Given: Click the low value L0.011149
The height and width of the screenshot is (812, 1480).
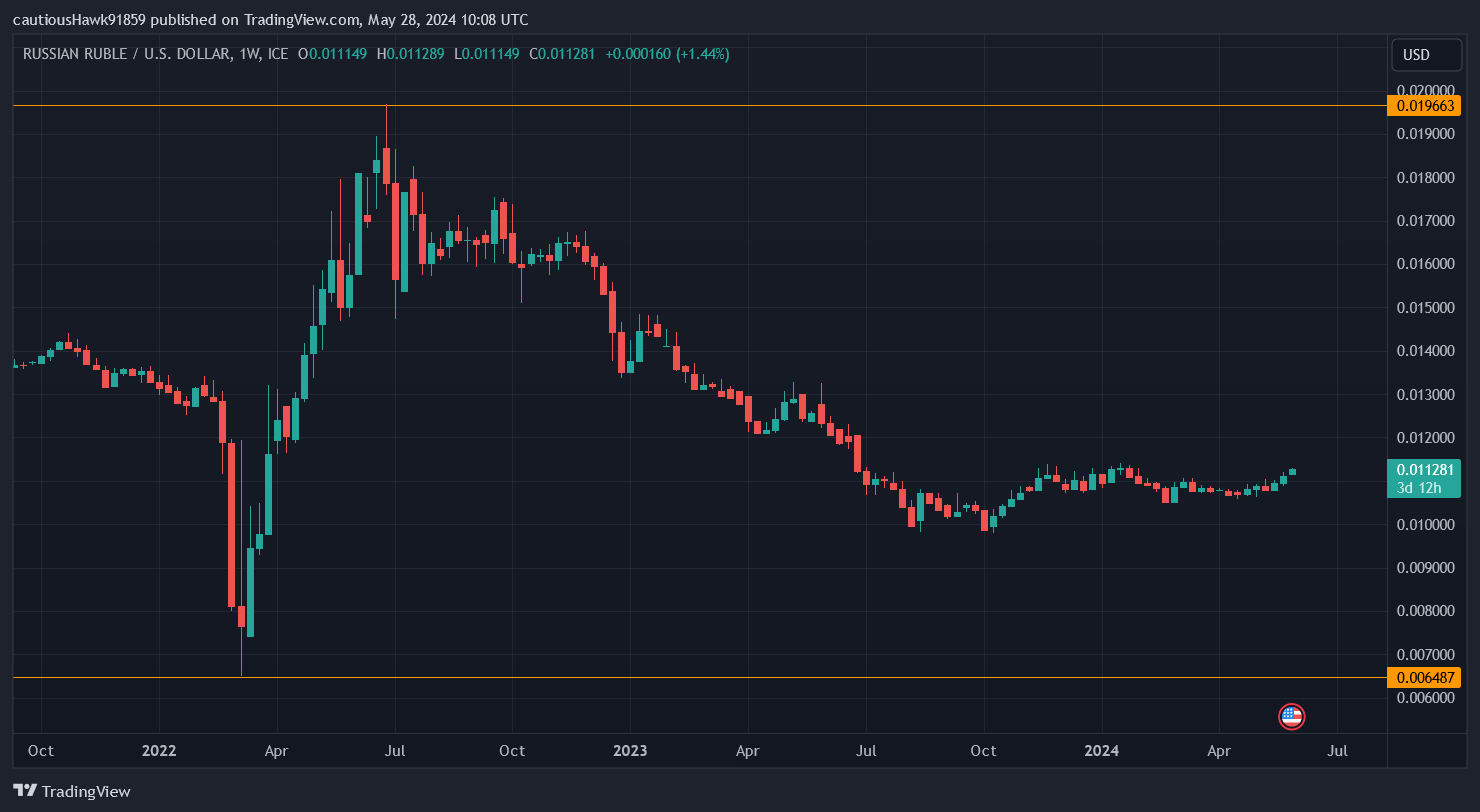Looking at the screenshot, I should coord(487,54).
